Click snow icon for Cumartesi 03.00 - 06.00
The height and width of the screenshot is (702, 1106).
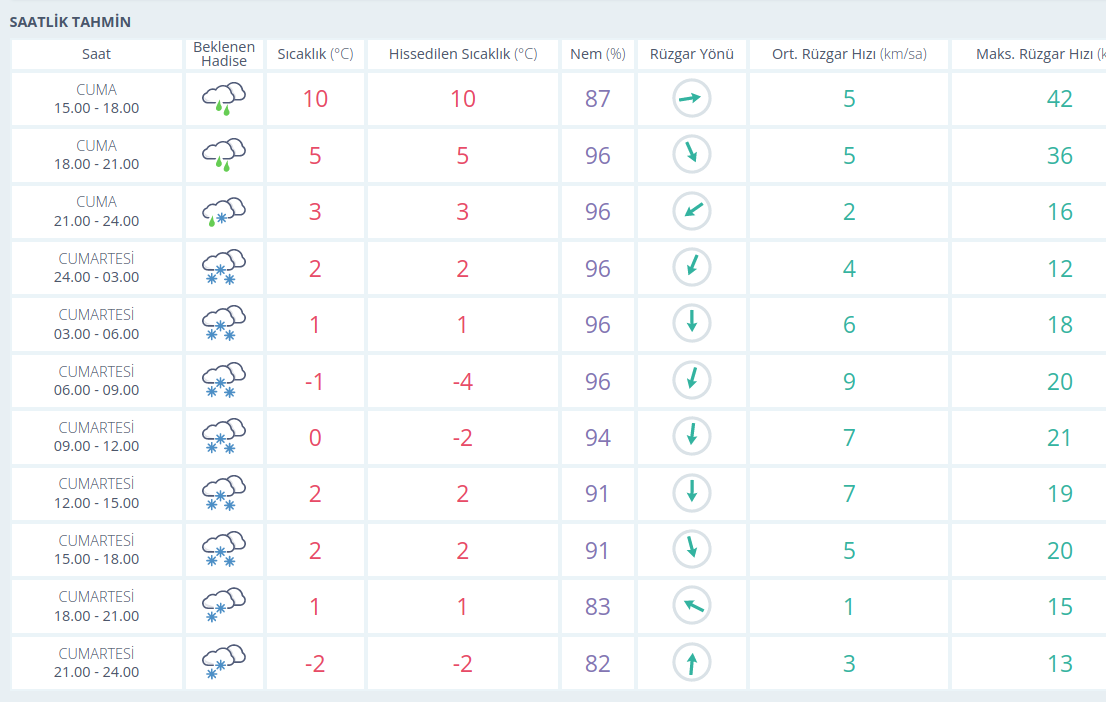click(x=224, y=324)
